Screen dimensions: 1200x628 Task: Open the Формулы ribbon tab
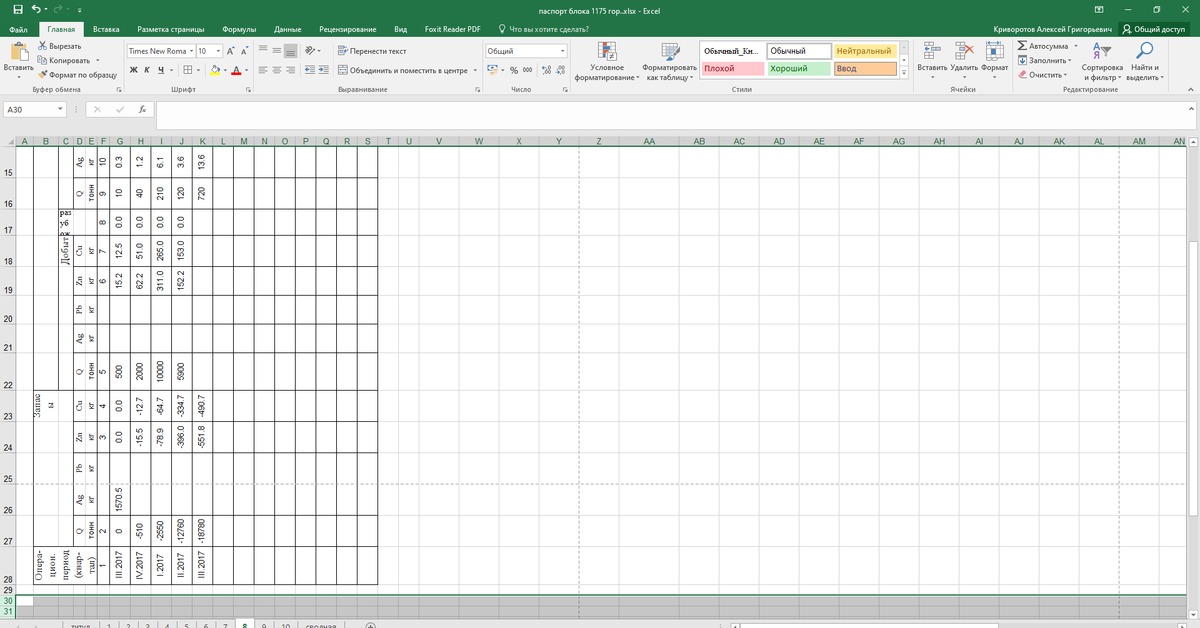point(240,29)
